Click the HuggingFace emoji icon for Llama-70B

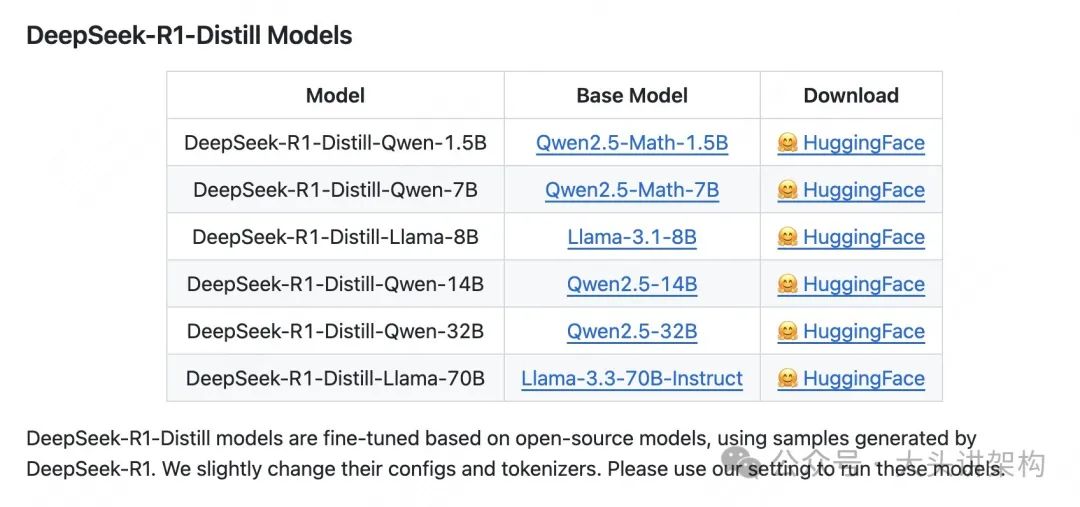pyautogui.click(x=788, y=378)
